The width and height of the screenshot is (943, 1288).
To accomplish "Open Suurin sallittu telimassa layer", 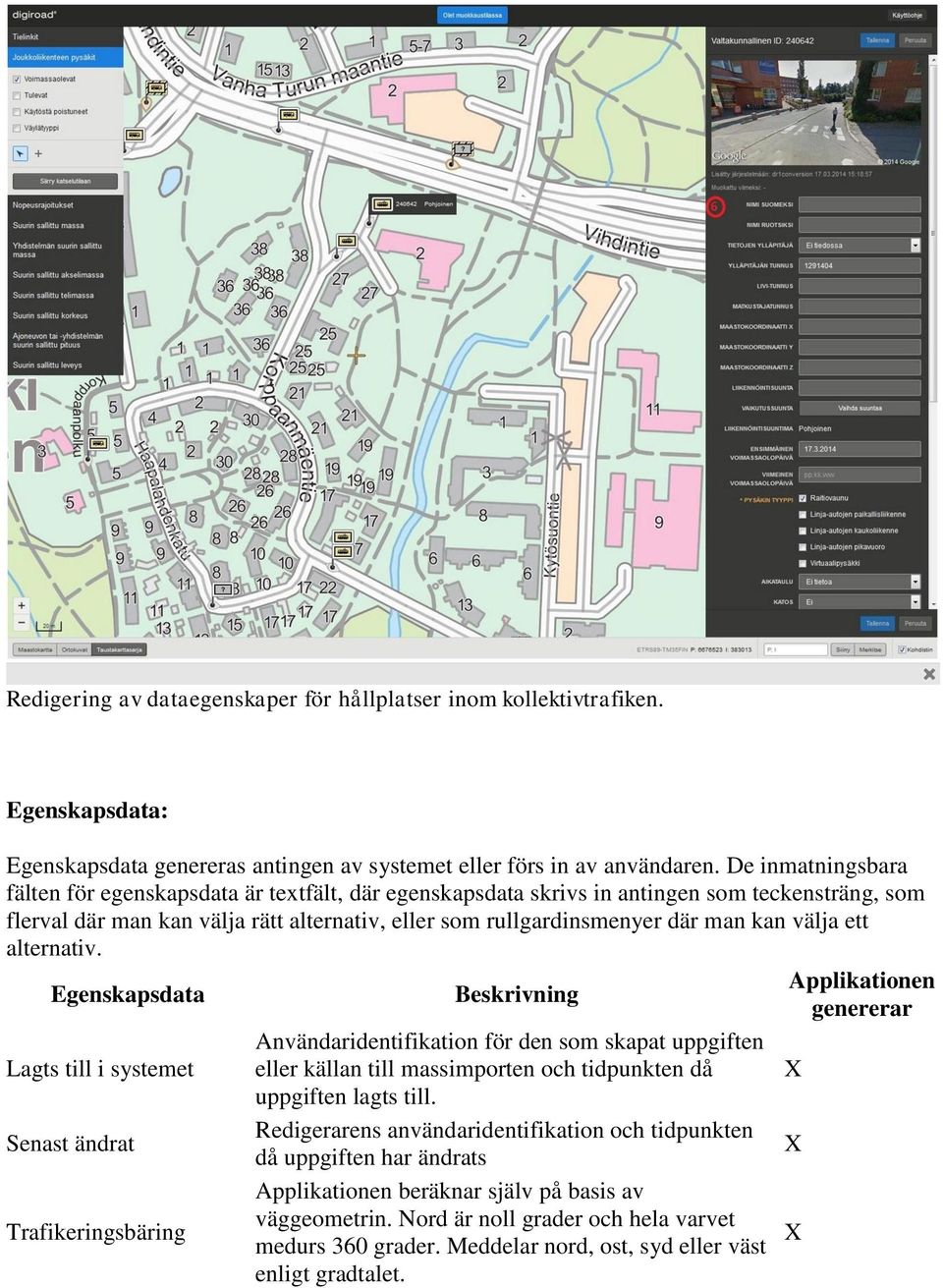I will [65, 296].
